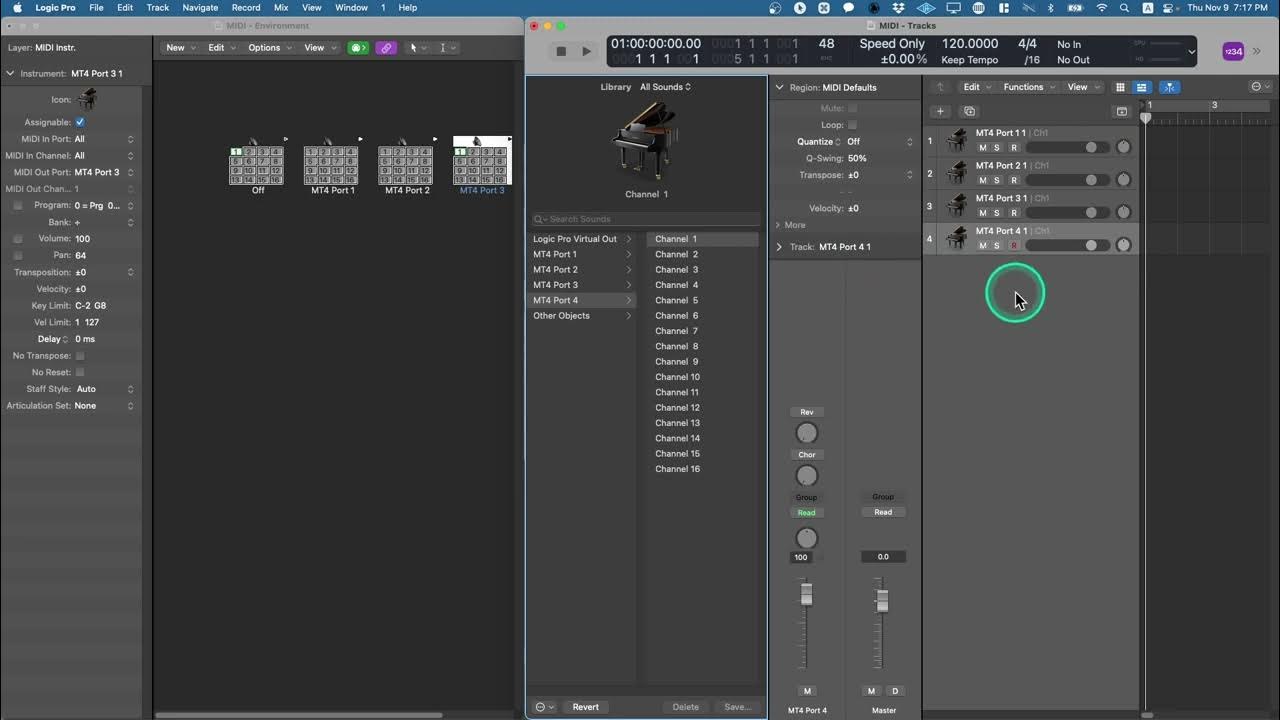Open the All Sounds dropdown in Library
The image size is (1280, 720).
click(665, 87)
